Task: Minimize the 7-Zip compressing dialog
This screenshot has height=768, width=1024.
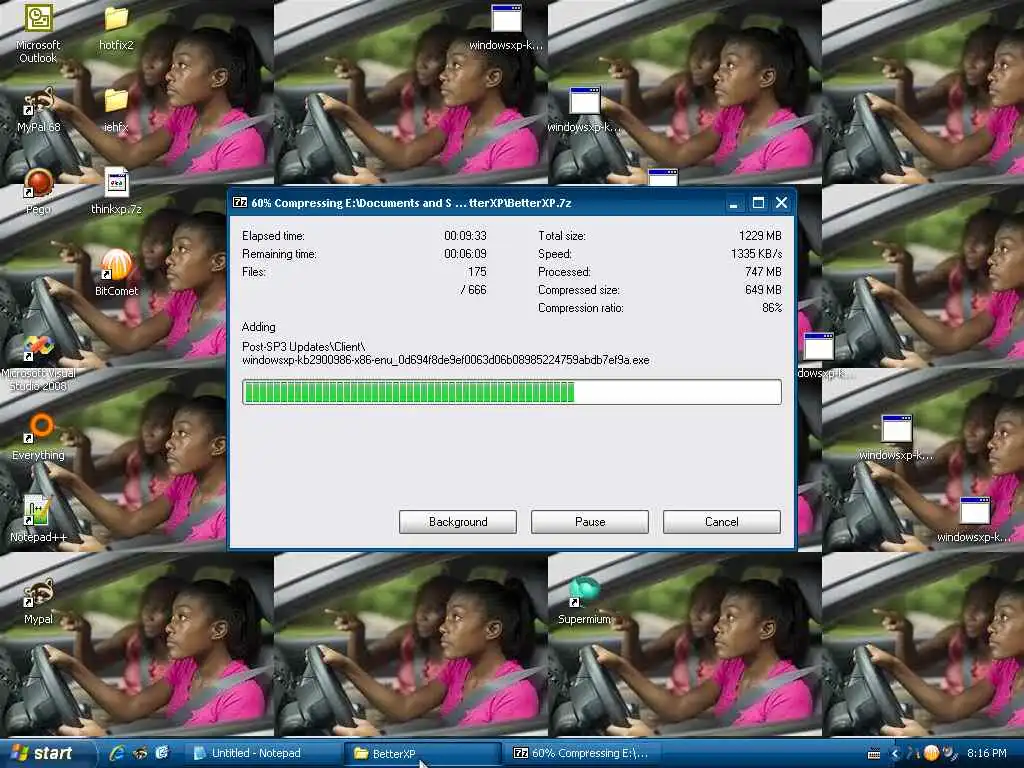Action: (733, 203)
